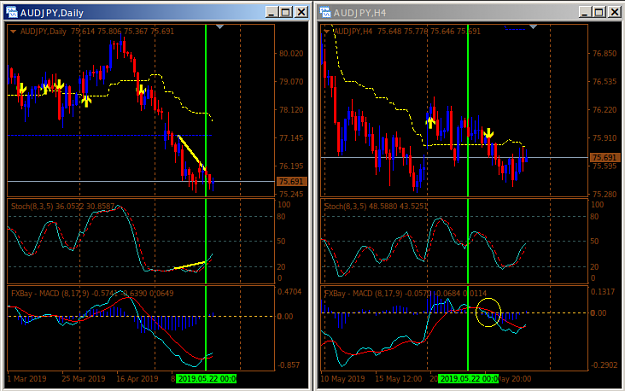Click the 77.145 price level on the Daily scale
This screenshot has height=391, width=625.
tap(291, 138)
